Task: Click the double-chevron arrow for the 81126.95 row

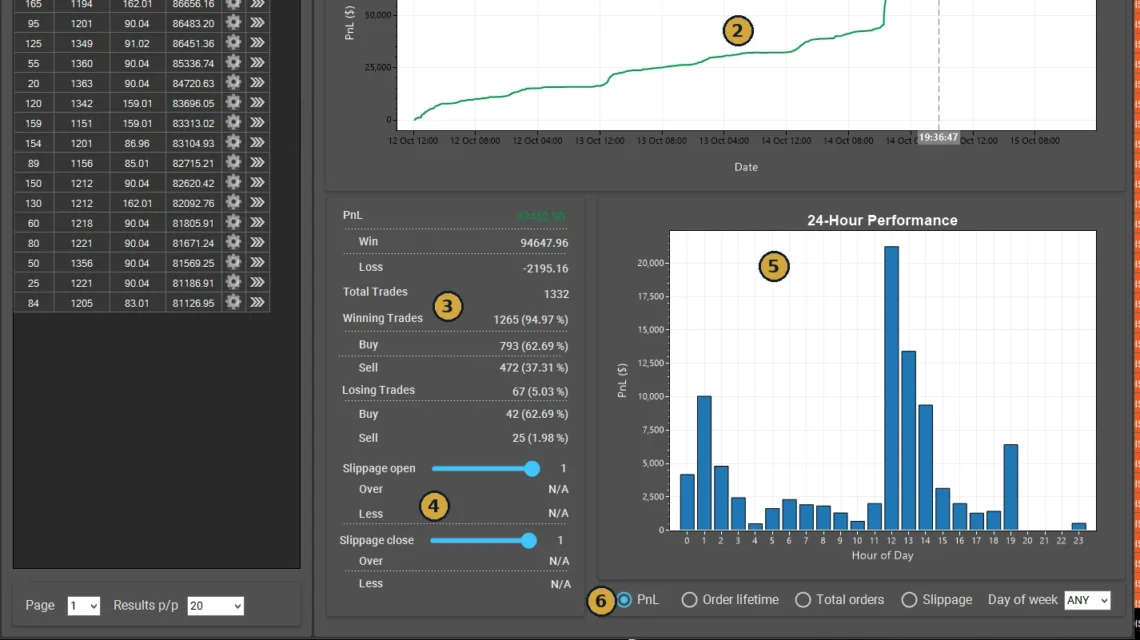Action: click(x=257, y=303)
